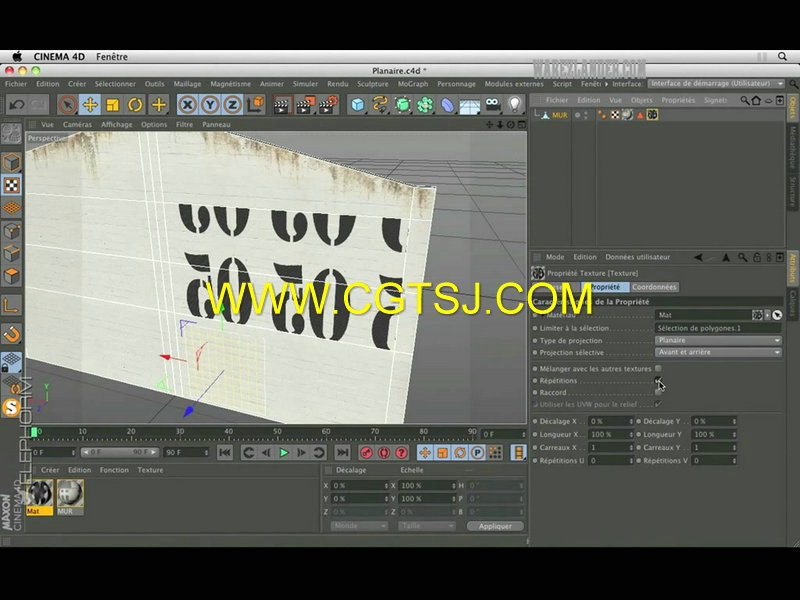Image resolution: width=800 pixels, height=600 pixels.
Task: Switch the coordinate system icon
Action: (x=255, y=105)
